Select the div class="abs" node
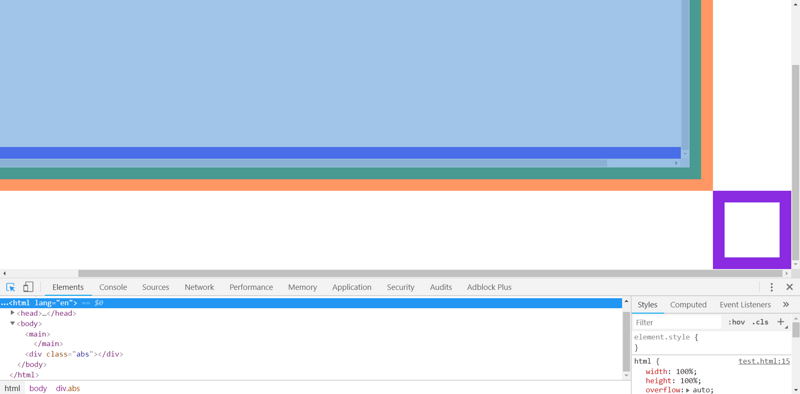This screenshot has width=800, height=394. point(74,354)
